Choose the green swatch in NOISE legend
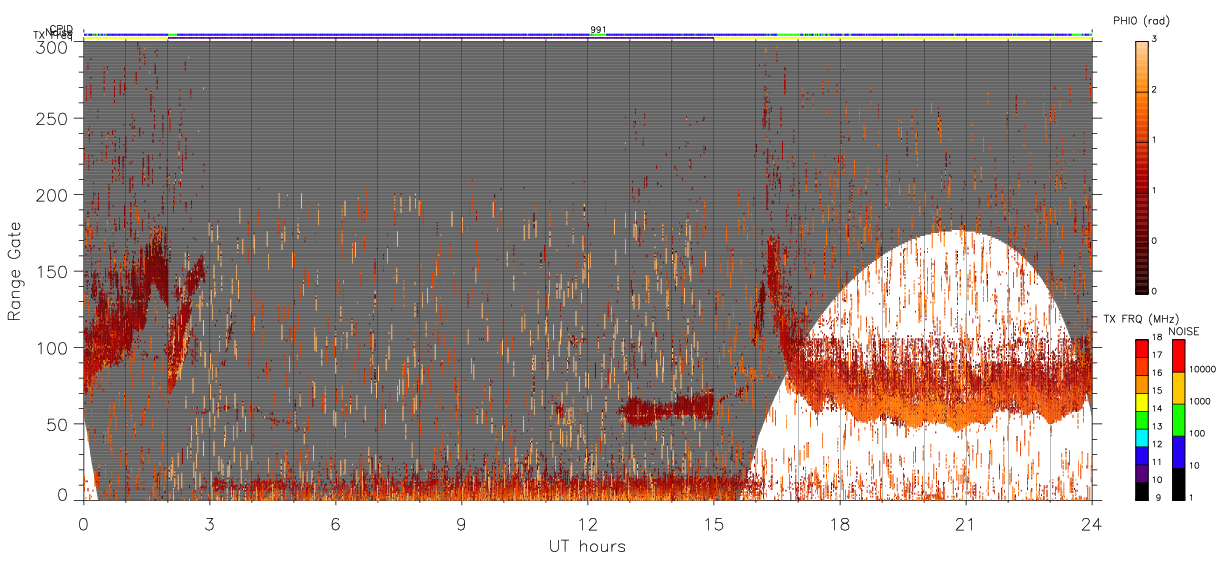1228x567 pixels. (x=1178, y=420)
